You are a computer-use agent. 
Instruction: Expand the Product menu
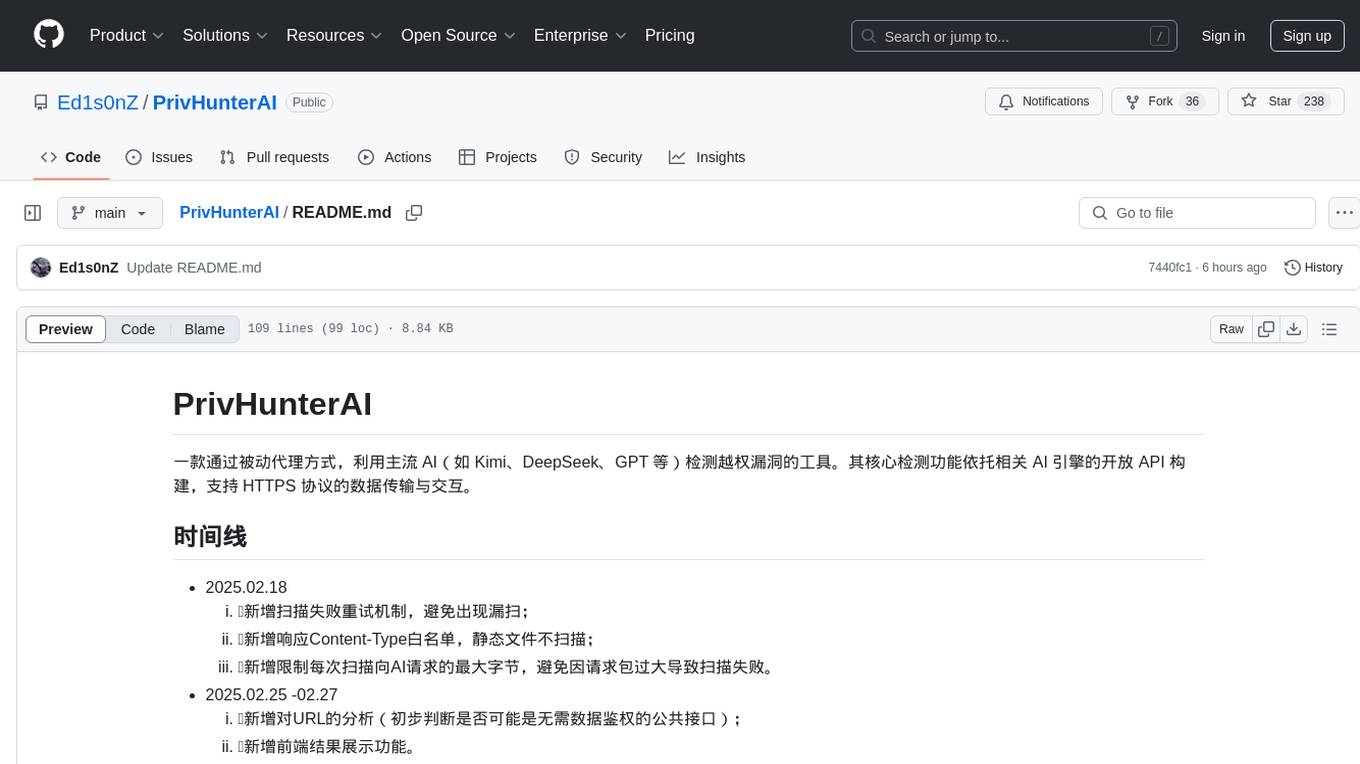click(127, 35)
